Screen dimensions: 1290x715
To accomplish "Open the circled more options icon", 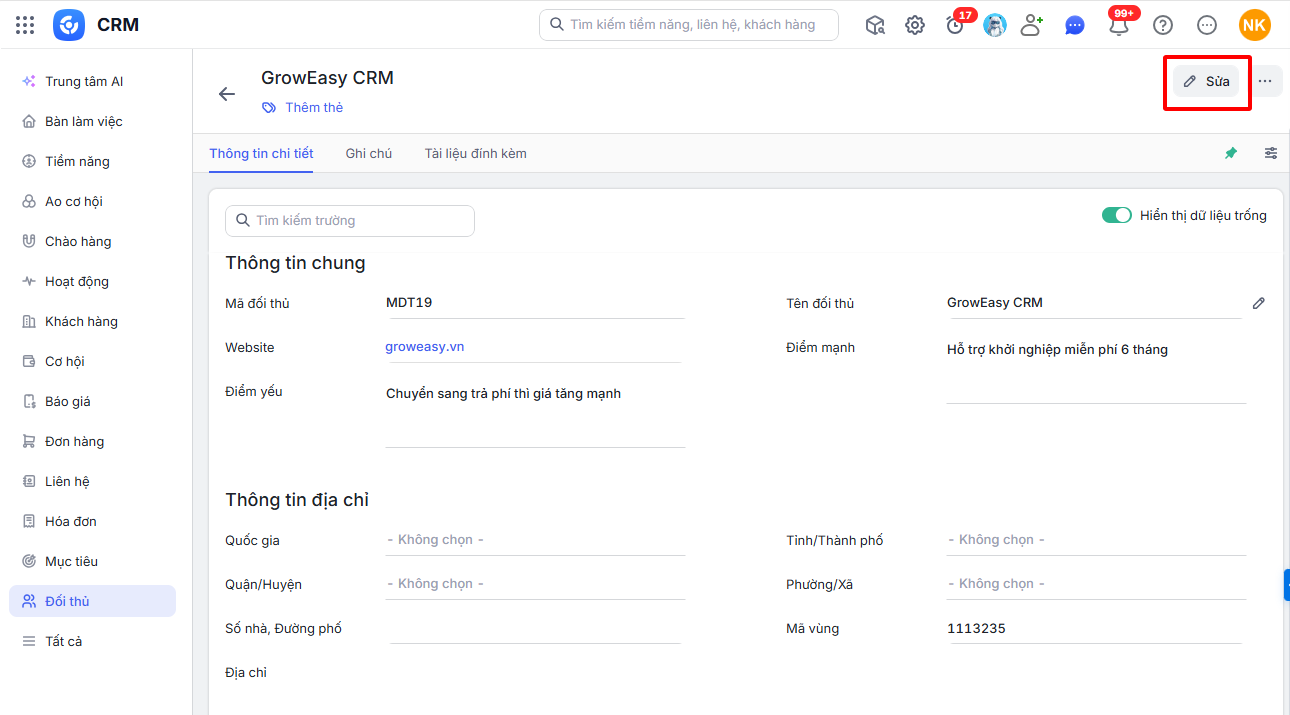I will click(x=1207, y=25).
